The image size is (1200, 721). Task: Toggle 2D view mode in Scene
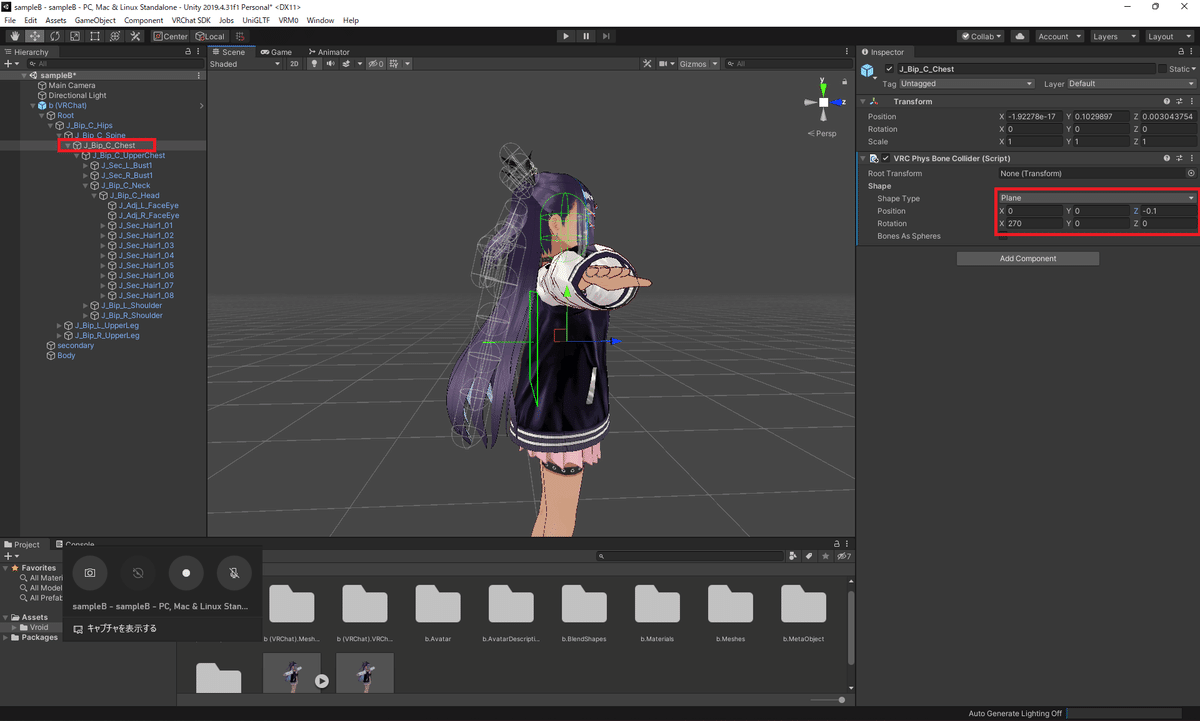tap(294, 64)
